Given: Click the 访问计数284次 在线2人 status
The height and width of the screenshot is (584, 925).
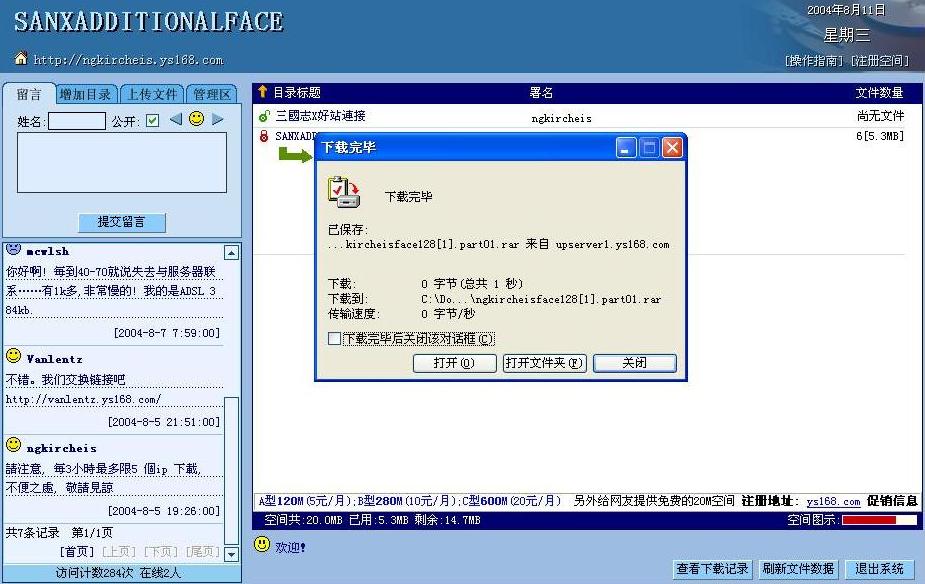Looking at the screenshot, I should point(119,572).
